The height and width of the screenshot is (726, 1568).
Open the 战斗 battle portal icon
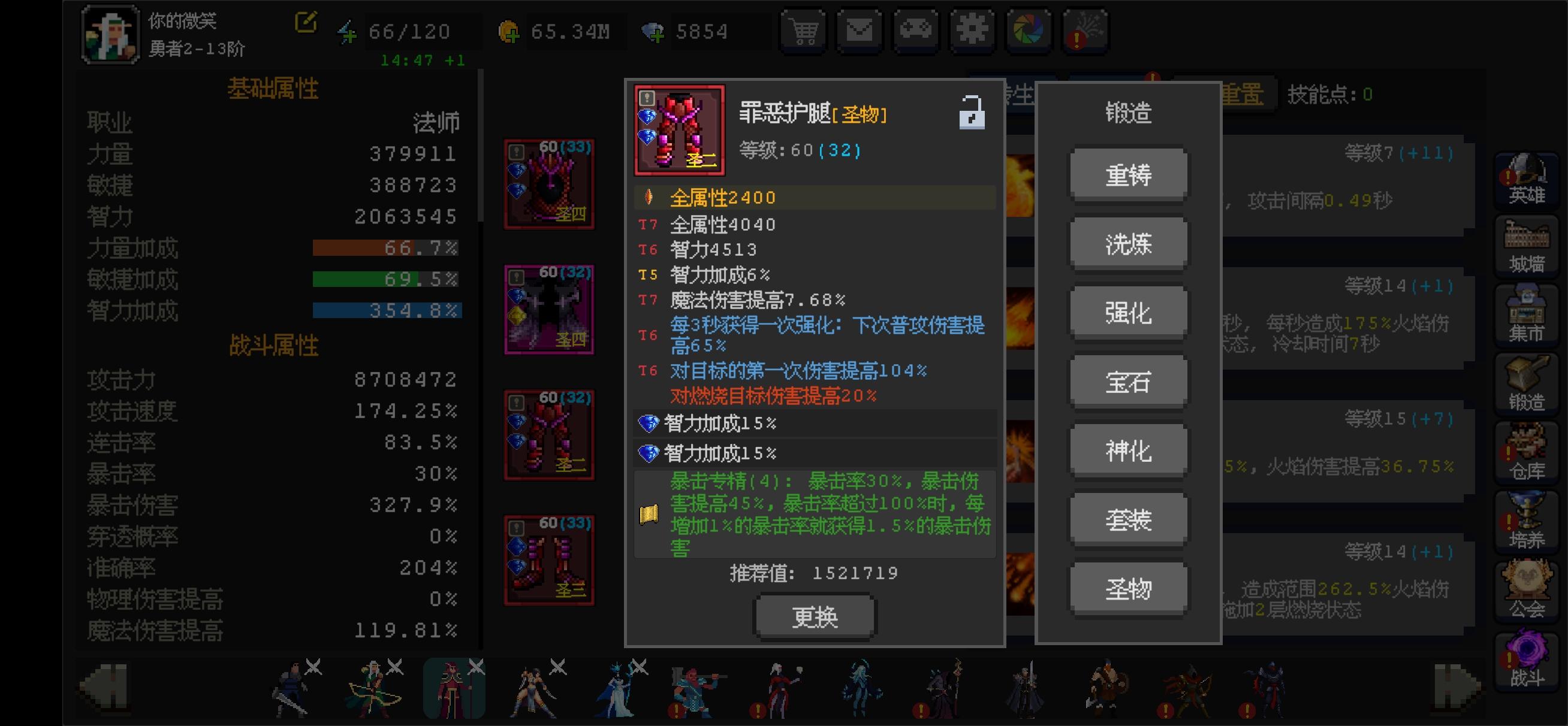(x=1527, y=661)
